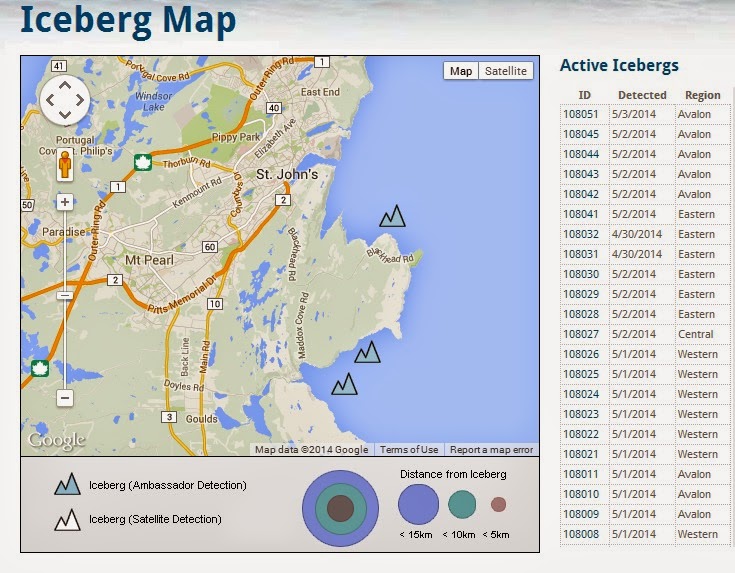Click the Google logo on the map
The image size is (735, 573).
tap(56, 441)
